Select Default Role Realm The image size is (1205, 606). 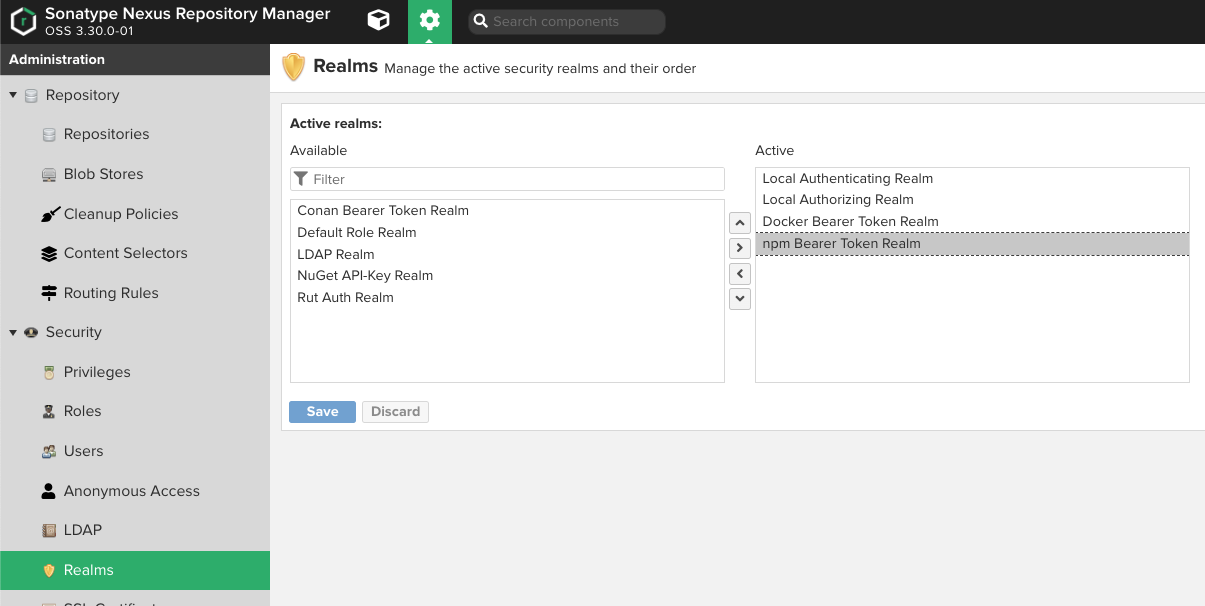point(507,233)
